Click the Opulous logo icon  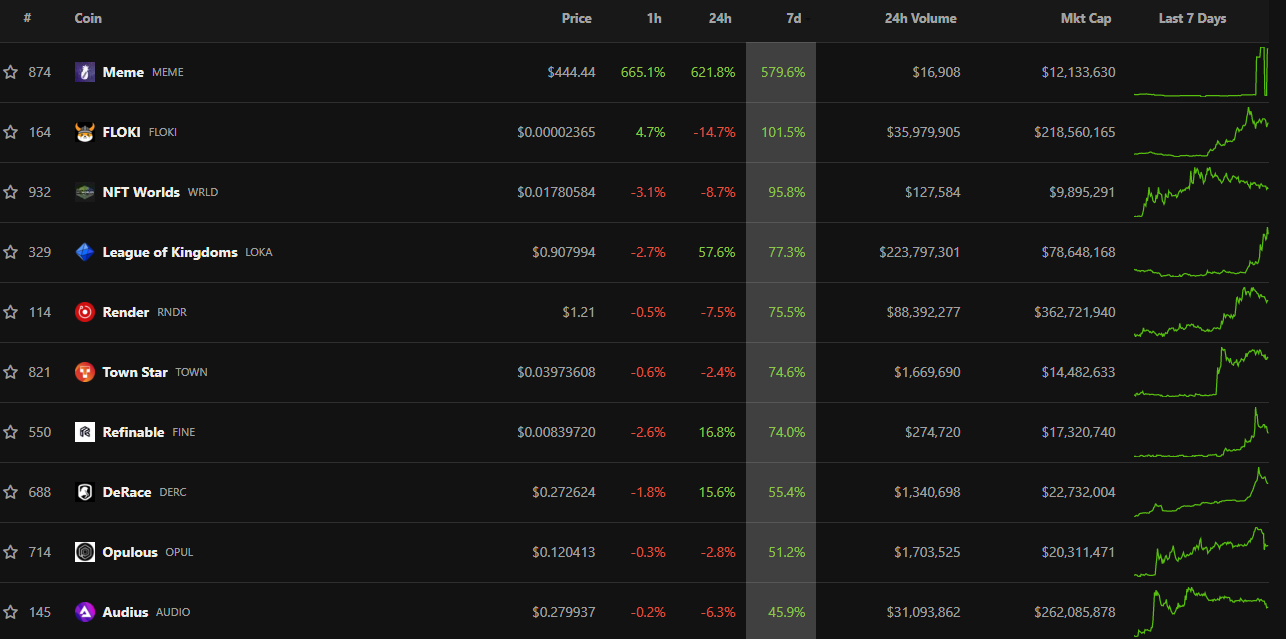pyautogui.click(x=85, y=552)
